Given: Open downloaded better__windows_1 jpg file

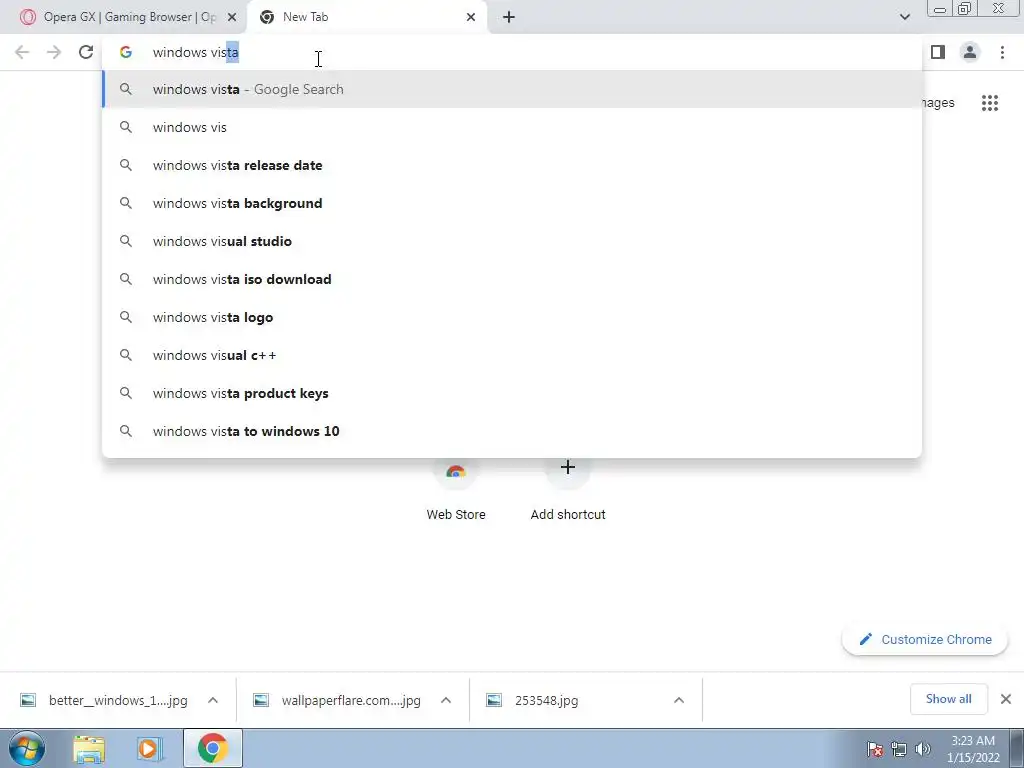Looking at the screenshot, I should pyautogui.click(x=104, y=700).
